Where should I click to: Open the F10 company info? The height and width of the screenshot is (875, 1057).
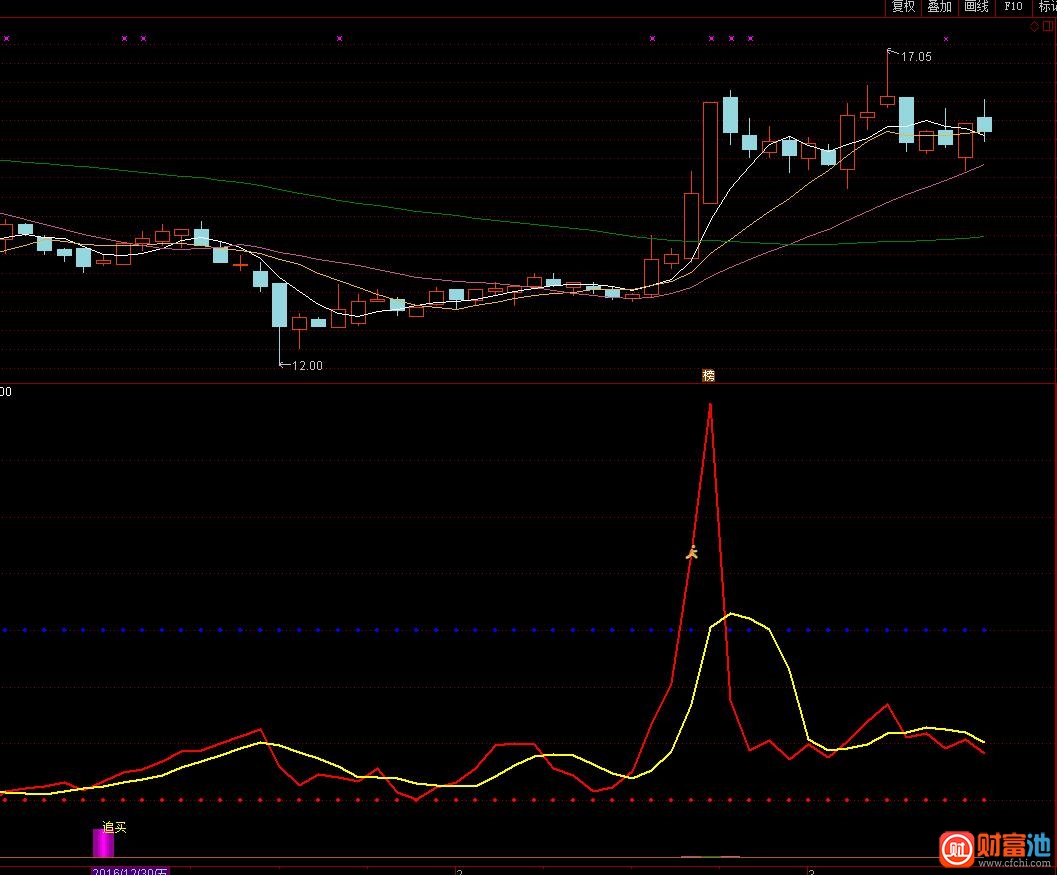[x=1013, y=7]
